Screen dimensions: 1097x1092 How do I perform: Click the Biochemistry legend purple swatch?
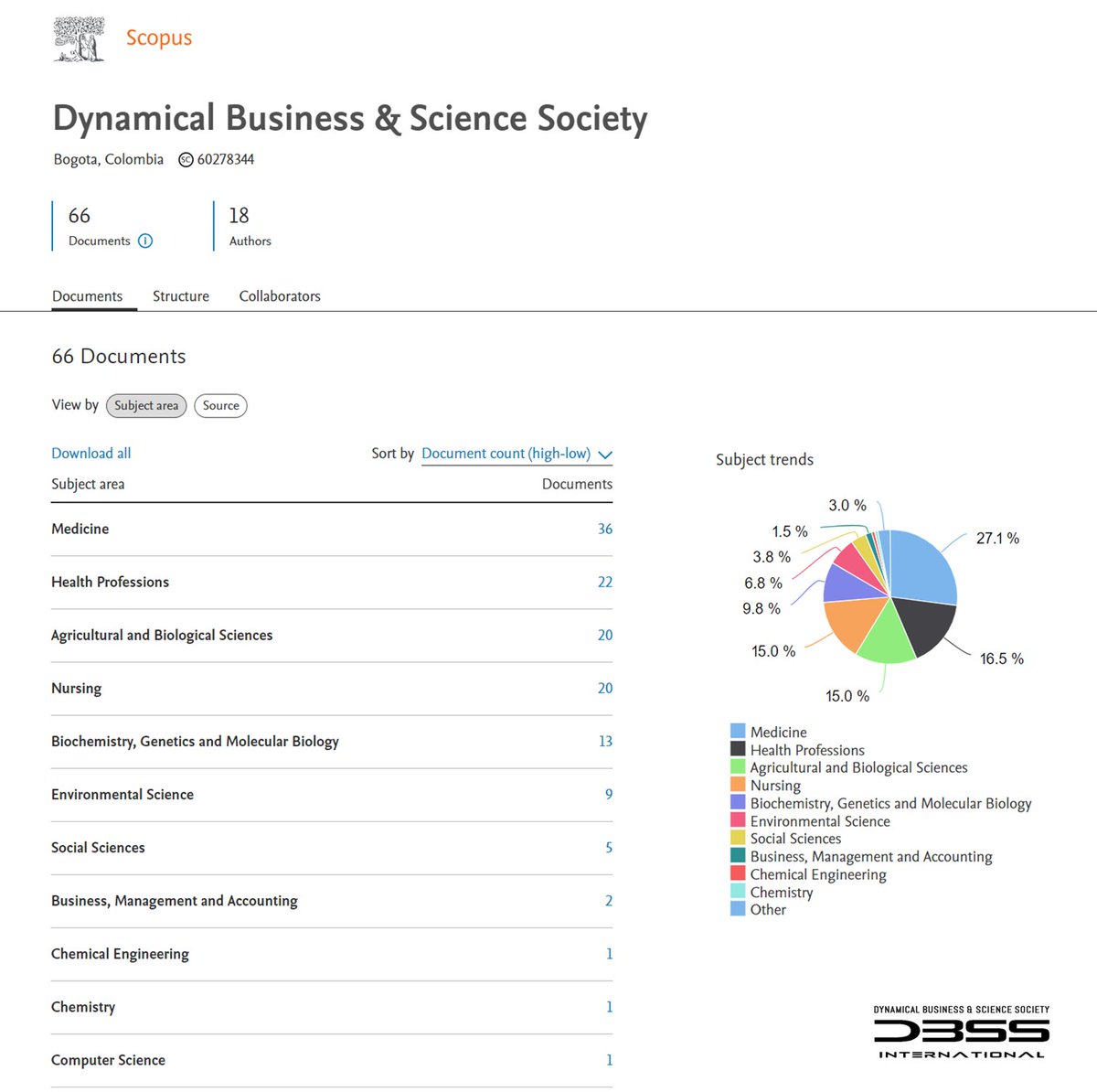tap(738, 802)
